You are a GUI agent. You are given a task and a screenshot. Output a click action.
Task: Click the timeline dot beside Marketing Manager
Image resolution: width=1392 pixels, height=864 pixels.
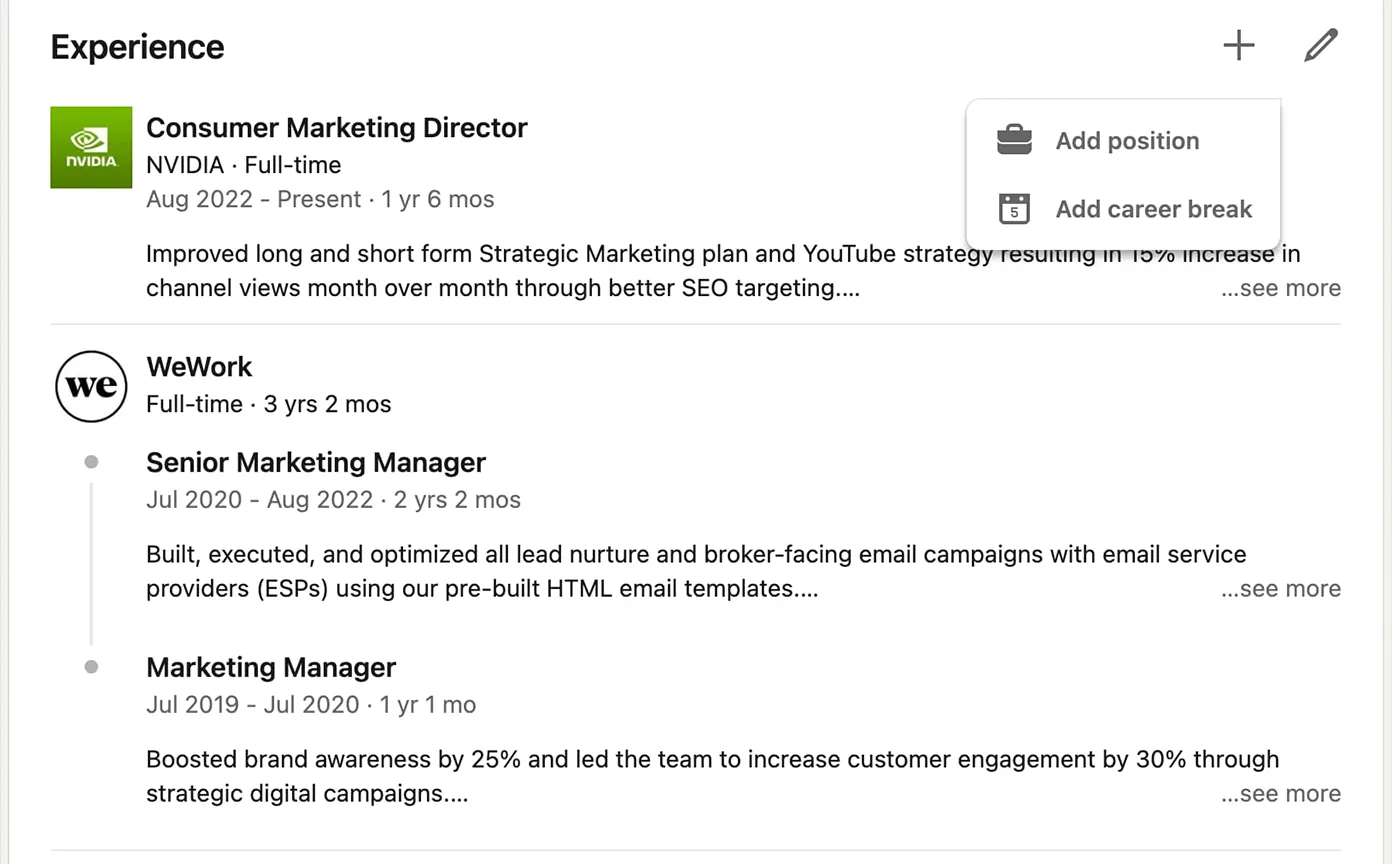[x=91, y=667]
